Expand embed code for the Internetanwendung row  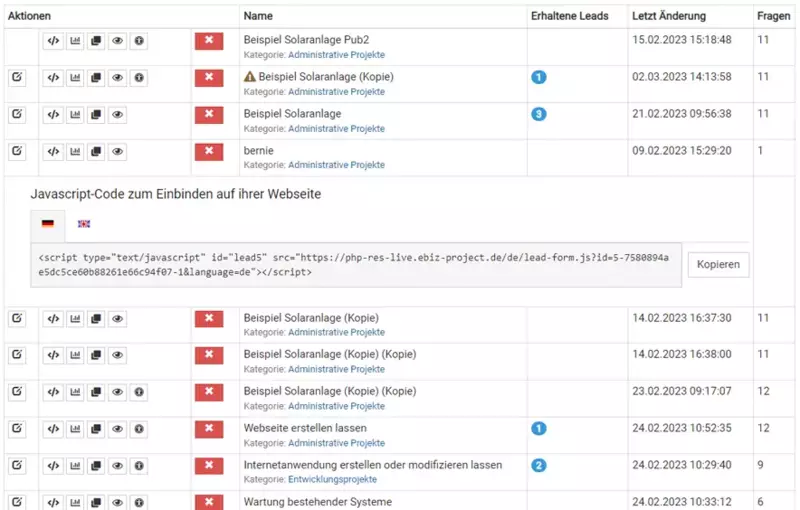coord(54,466)
